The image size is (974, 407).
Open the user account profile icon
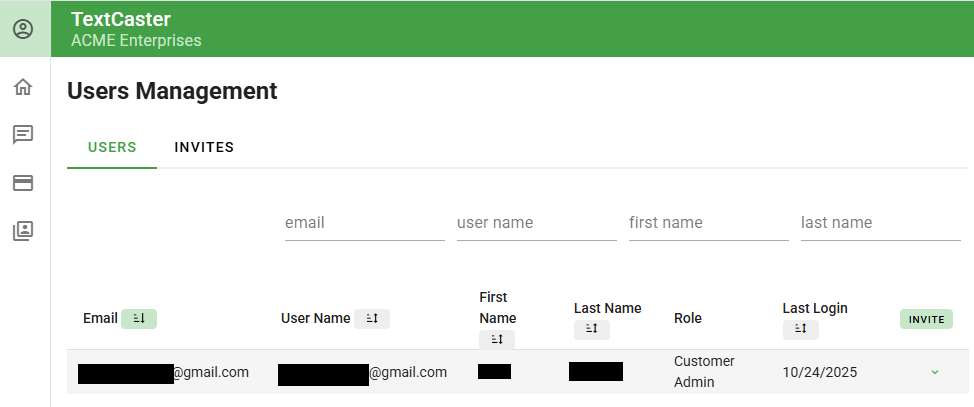point(23,29)
